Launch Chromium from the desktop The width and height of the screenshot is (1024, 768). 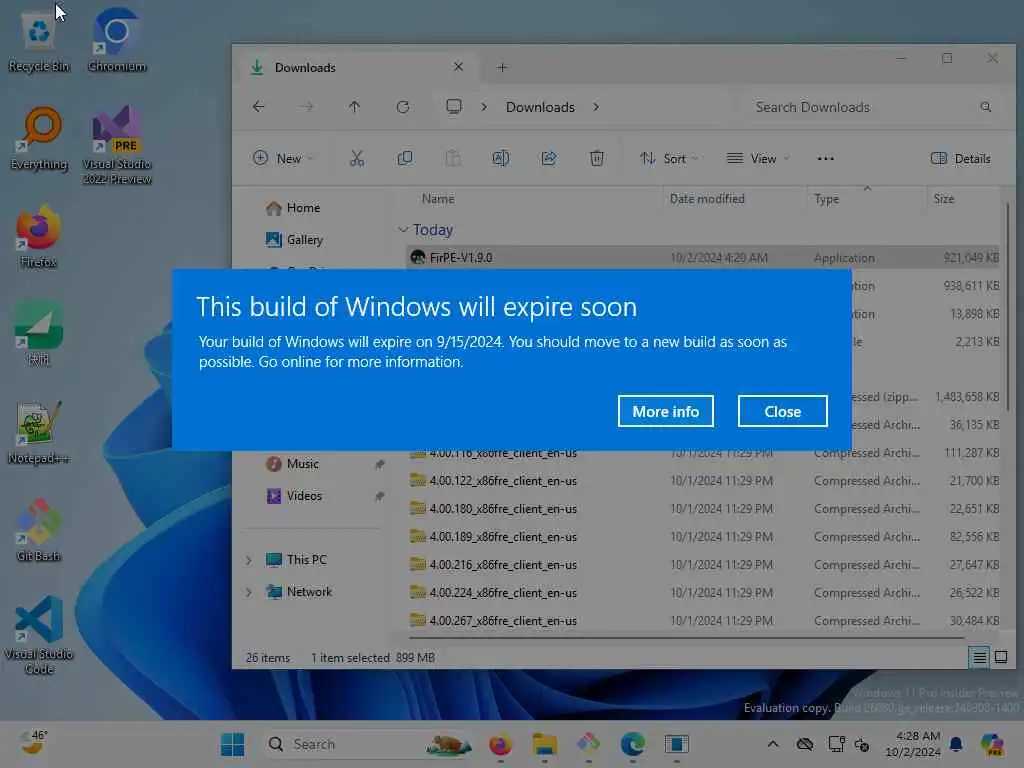[x=117, y=42]
